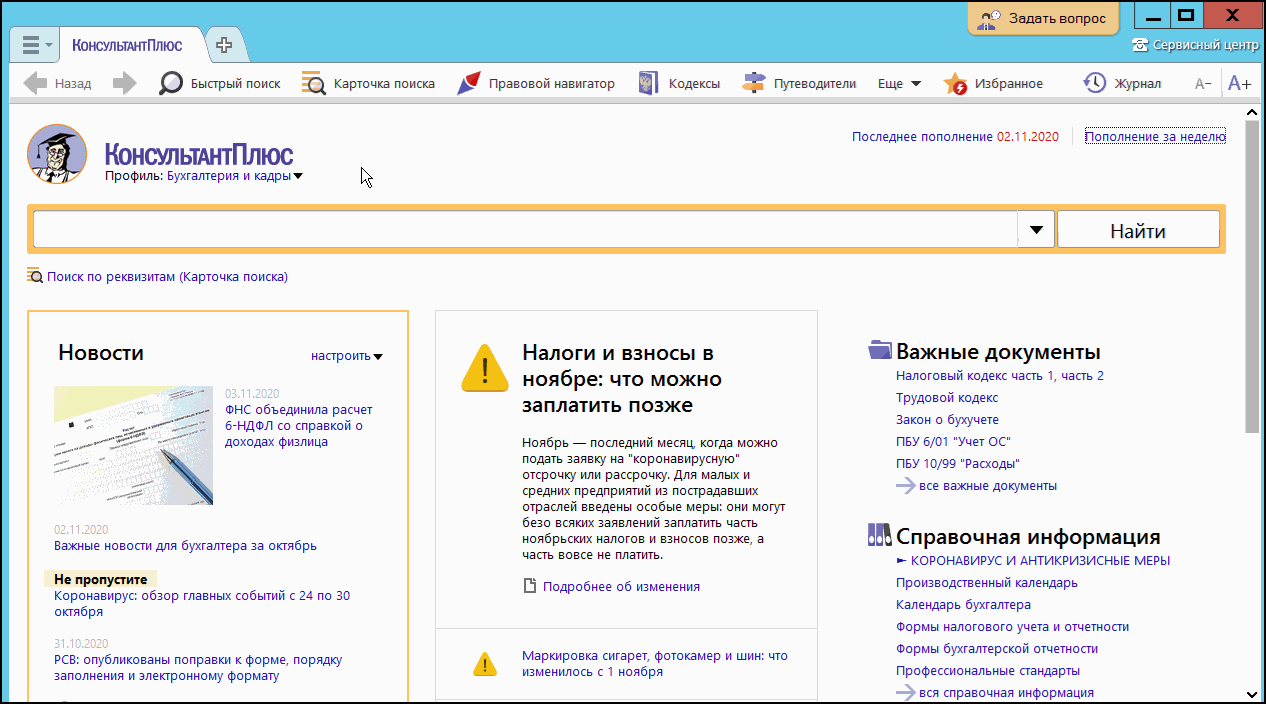The height and width of the screenshot is (704, 1266).
Task: Click document icon next to Подробнее
Action: click(x=531, y=586)
